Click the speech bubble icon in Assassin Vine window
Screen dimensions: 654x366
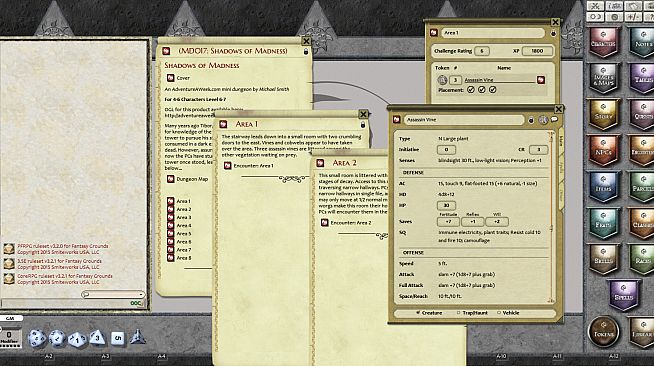click(x=554, y=120)
